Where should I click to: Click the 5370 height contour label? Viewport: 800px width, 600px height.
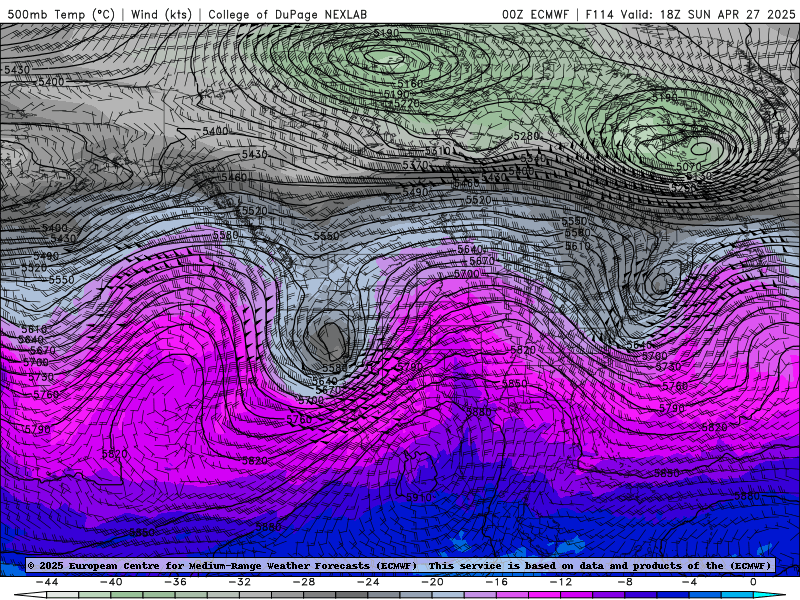click(415, 165)
